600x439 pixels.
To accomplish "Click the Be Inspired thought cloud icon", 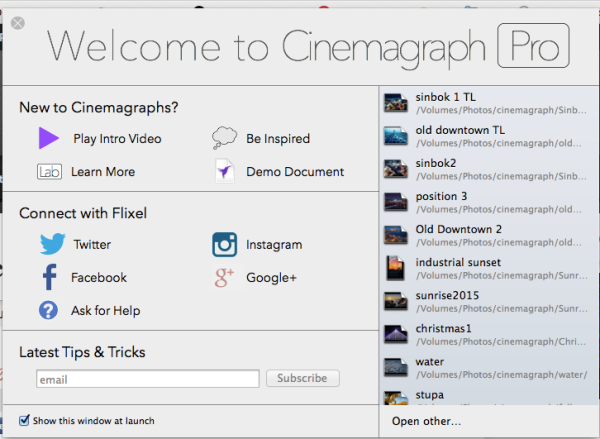I will point(224,137).
